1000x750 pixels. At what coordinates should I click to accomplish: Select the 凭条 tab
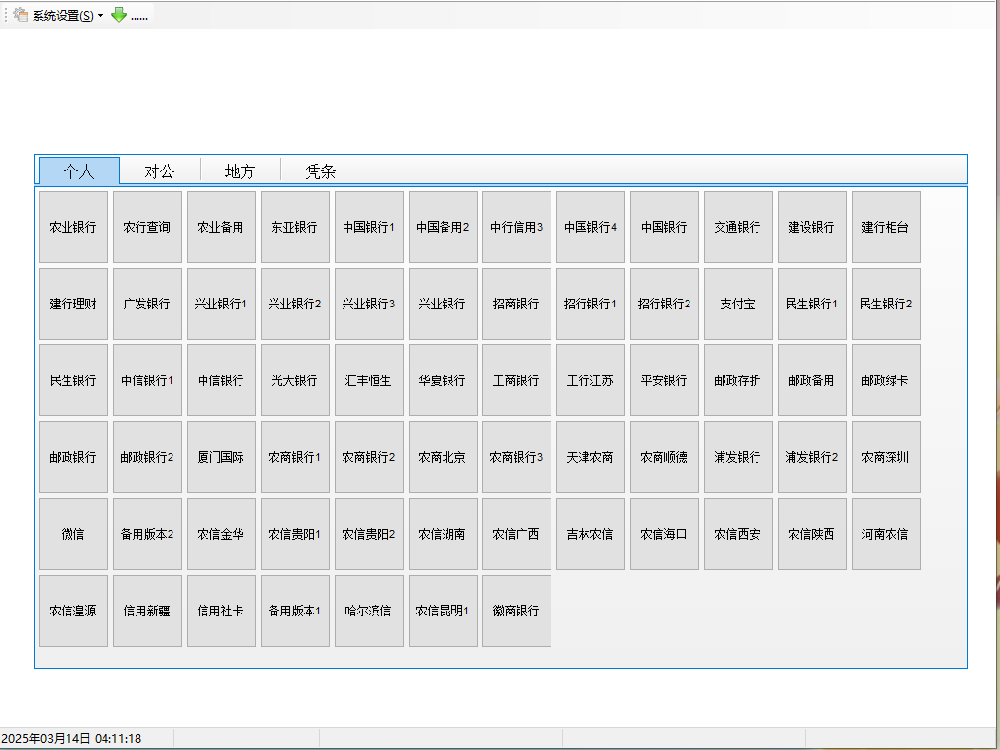point(320,171)
